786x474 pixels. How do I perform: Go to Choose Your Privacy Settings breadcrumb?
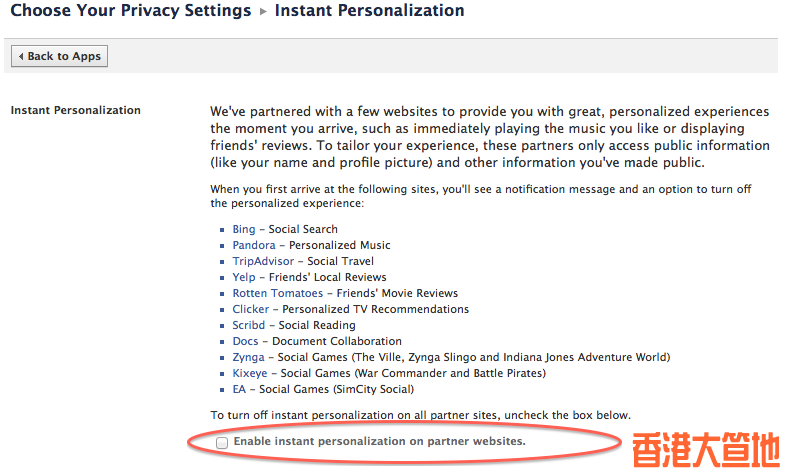[131, 11]
